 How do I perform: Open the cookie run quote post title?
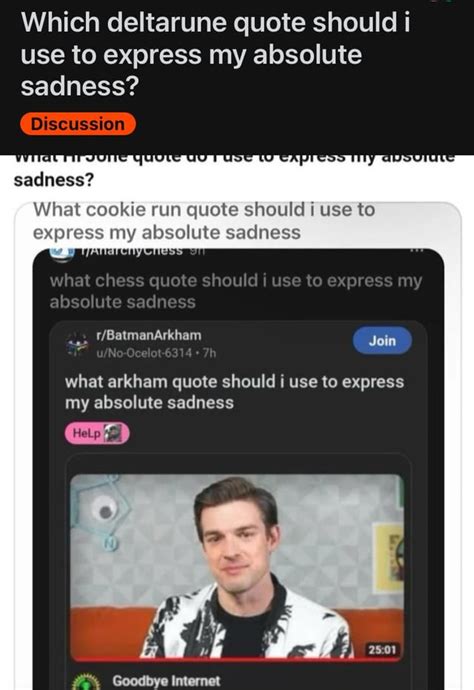click(204, 221)
